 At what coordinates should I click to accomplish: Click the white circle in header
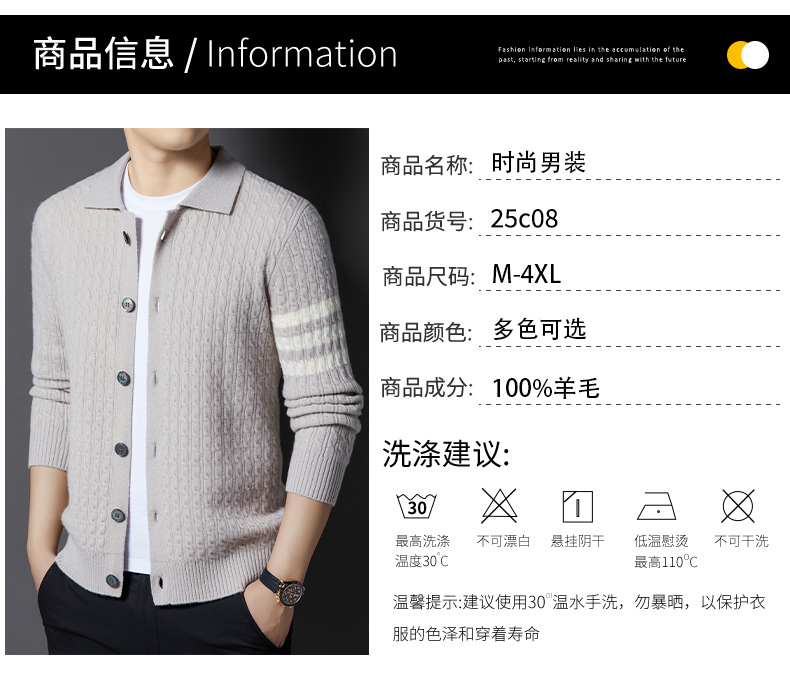[755, 55]
